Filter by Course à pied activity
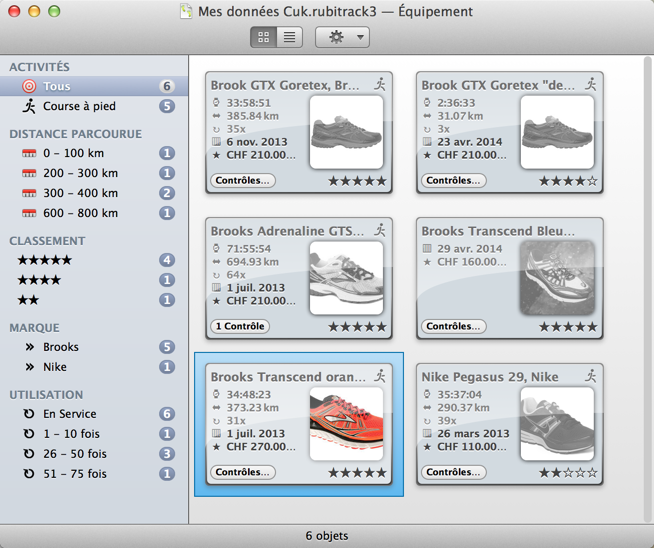This screenshot has width=654, height=548. [x=94, y=106]
